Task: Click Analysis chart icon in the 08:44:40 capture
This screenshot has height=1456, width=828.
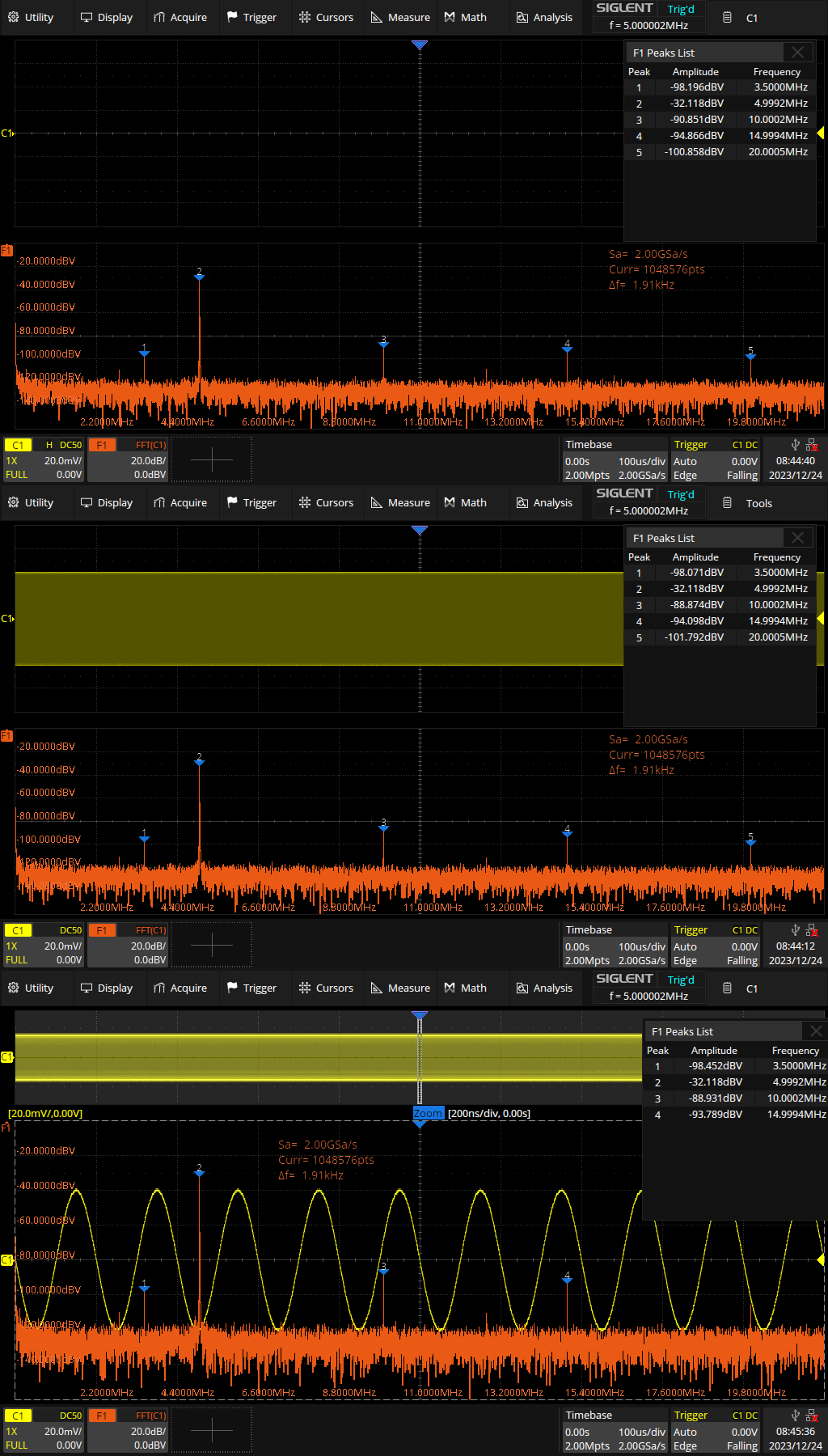Action: click(522, 17)
